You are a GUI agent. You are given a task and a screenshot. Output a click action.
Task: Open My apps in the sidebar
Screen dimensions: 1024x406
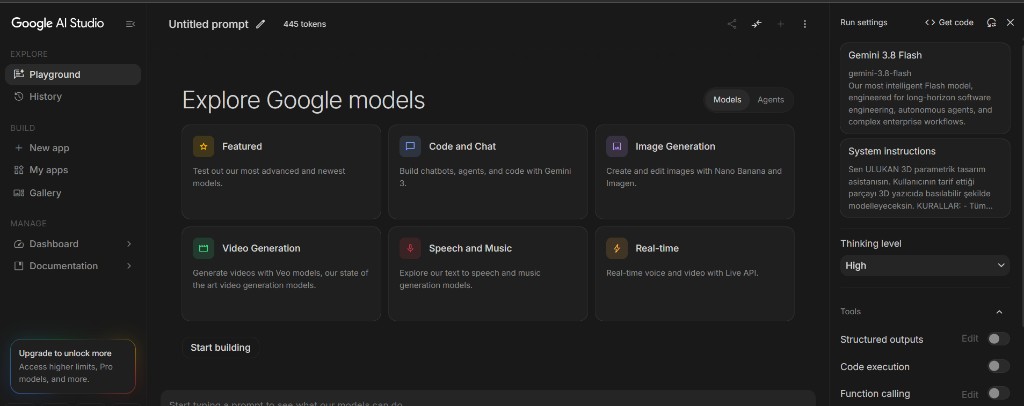(x=72, y=170)
